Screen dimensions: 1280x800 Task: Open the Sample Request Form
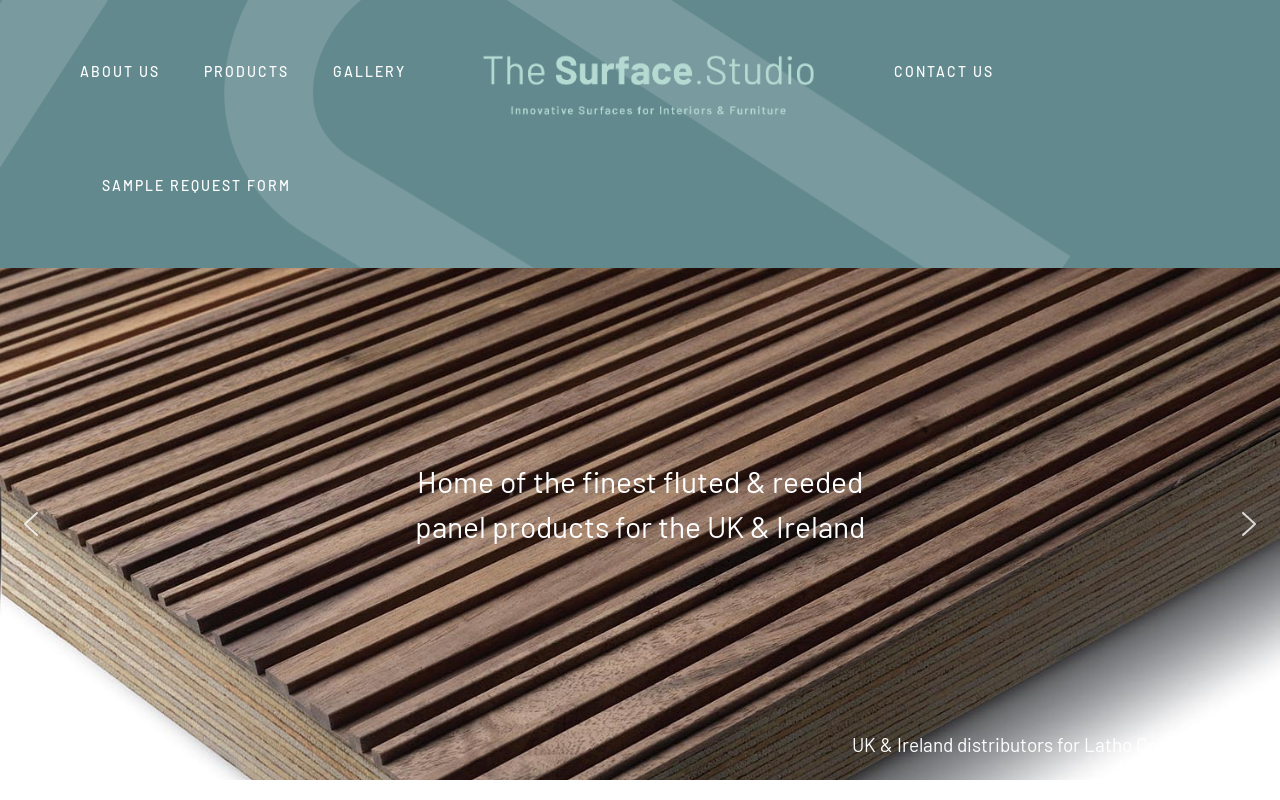pos(196,186)
